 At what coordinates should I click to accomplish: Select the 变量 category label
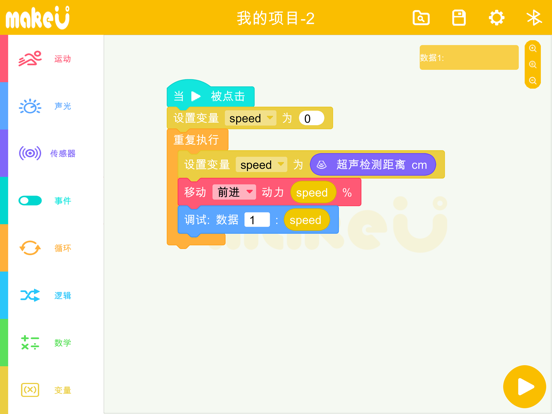point(63,390)
